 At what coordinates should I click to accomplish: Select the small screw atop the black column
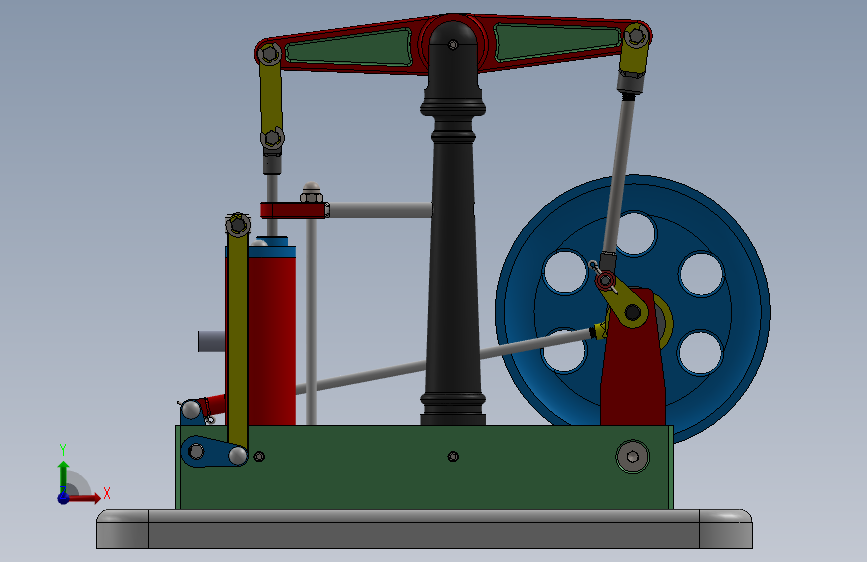coord(453,44)
